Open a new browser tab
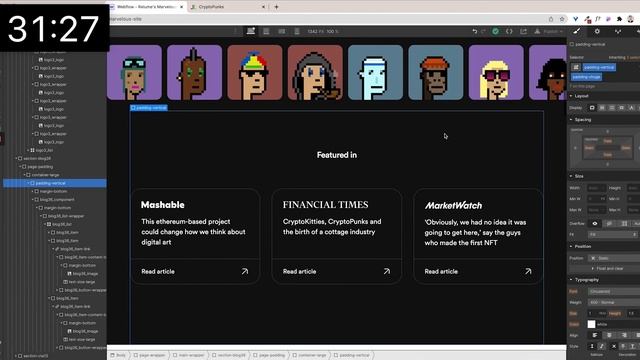 pyautogui.click(x=276, y=7)
